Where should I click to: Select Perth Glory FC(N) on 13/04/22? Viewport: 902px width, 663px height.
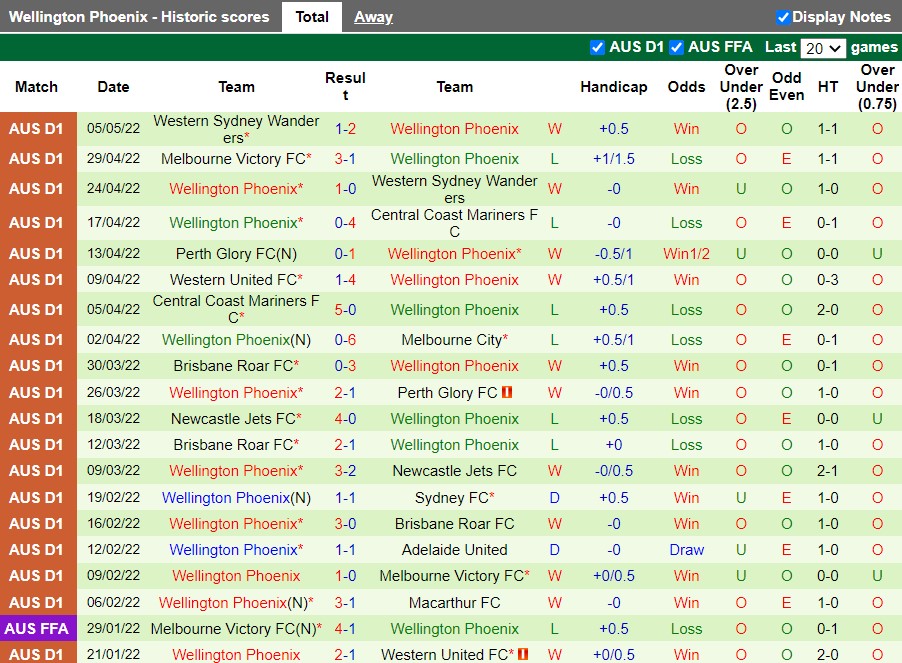coord(236,254)
